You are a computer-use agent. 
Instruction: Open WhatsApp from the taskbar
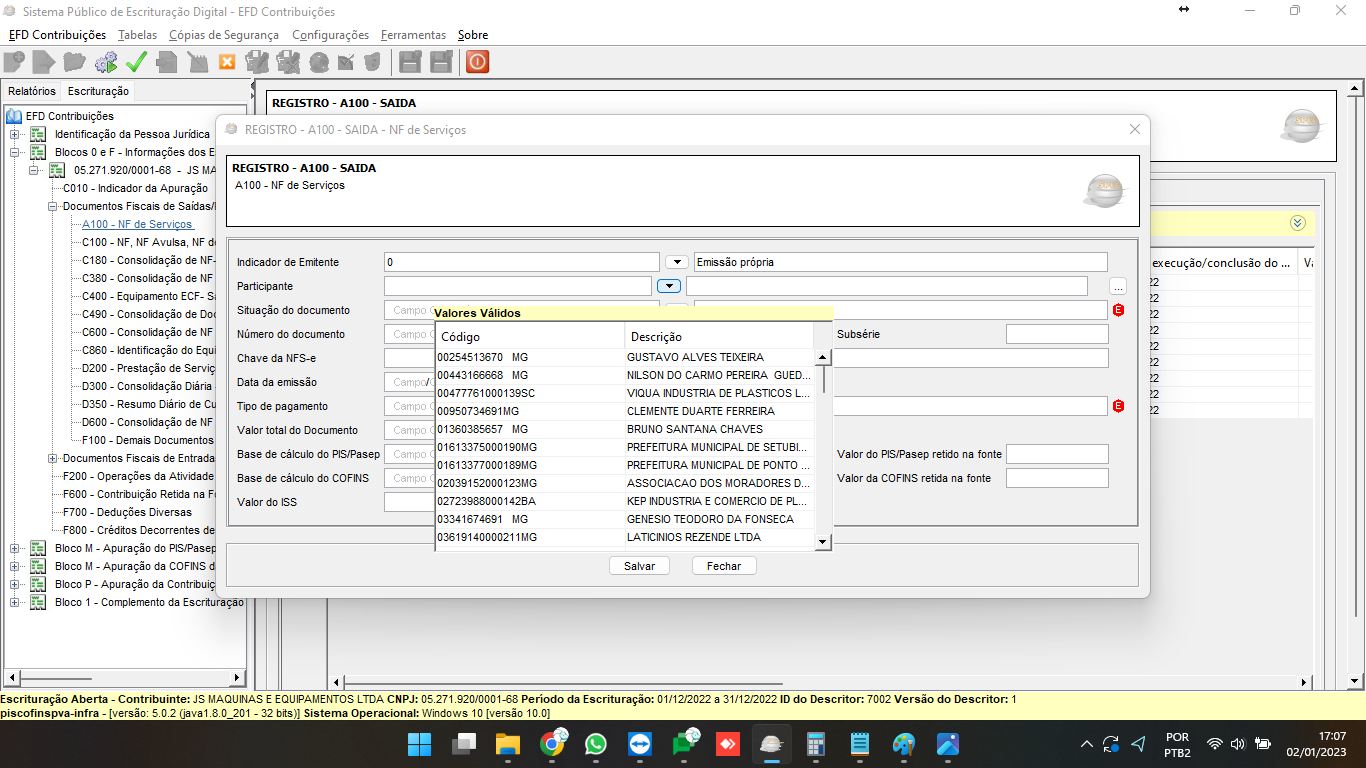[596, 744]
